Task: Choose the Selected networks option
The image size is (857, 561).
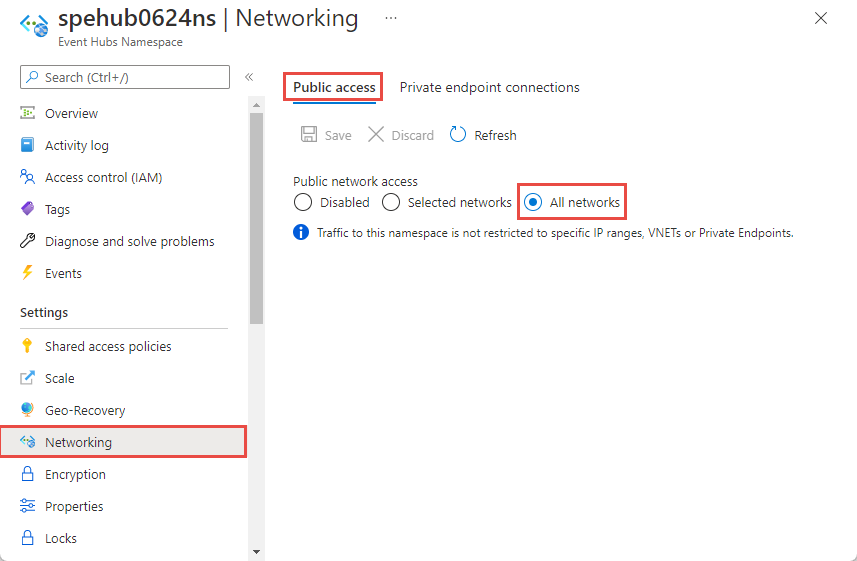Action: pyautogui.click(x=391, y=202)
